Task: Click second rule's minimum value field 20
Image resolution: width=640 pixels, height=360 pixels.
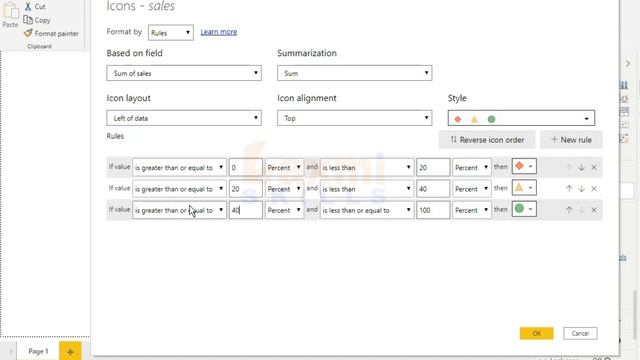Action: coord(246,189)
